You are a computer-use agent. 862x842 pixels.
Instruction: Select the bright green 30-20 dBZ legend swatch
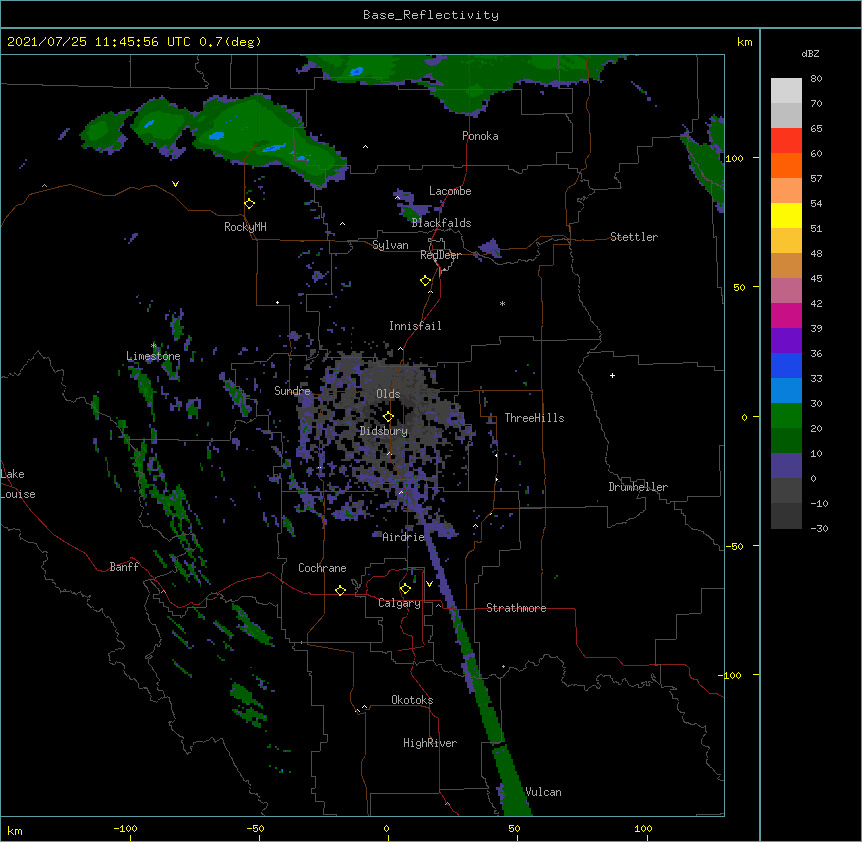coord(786,416)
